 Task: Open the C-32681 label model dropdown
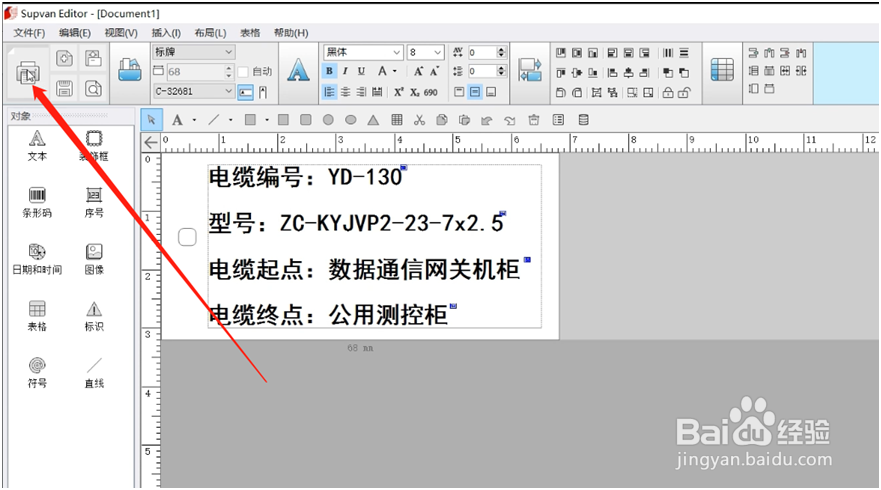[194, 91]
